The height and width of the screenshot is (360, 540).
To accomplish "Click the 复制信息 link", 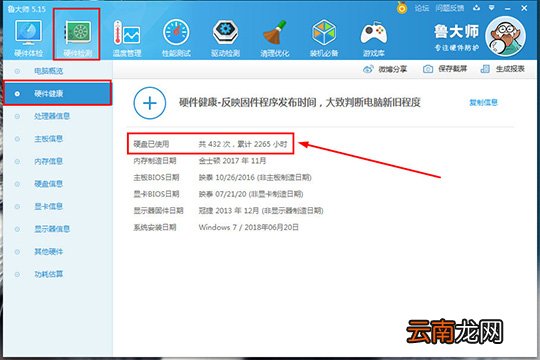I will pos(484,102).
